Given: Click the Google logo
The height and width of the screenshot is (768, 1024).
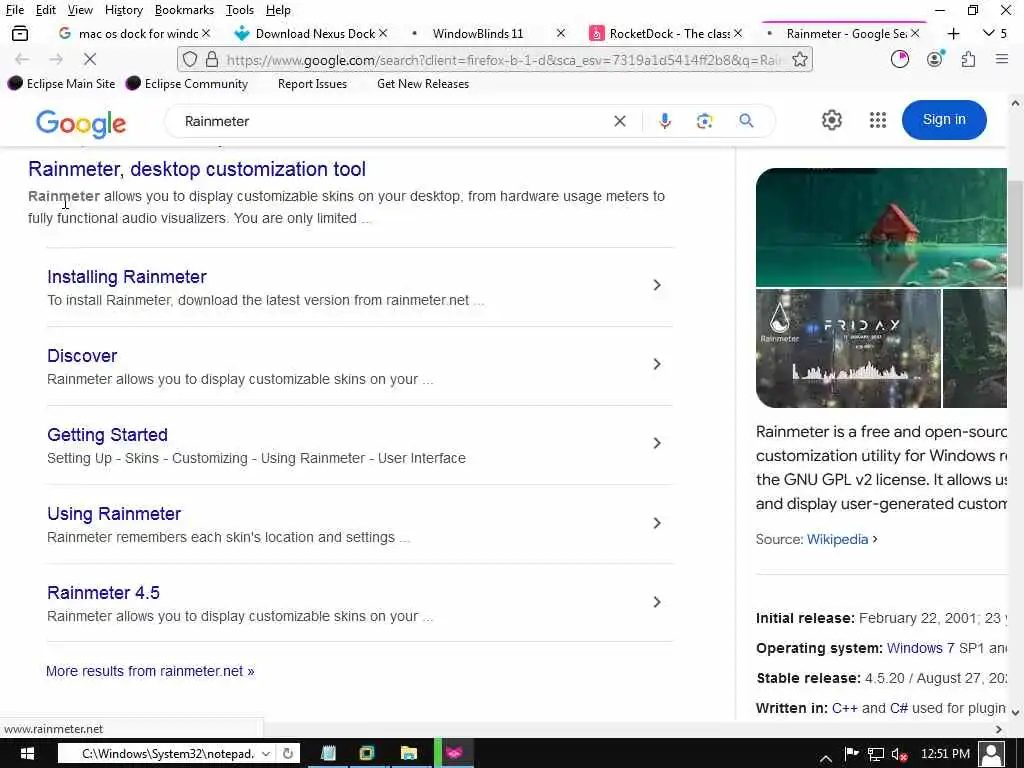Looking at the screenshot, I should (x=81, y=123).
